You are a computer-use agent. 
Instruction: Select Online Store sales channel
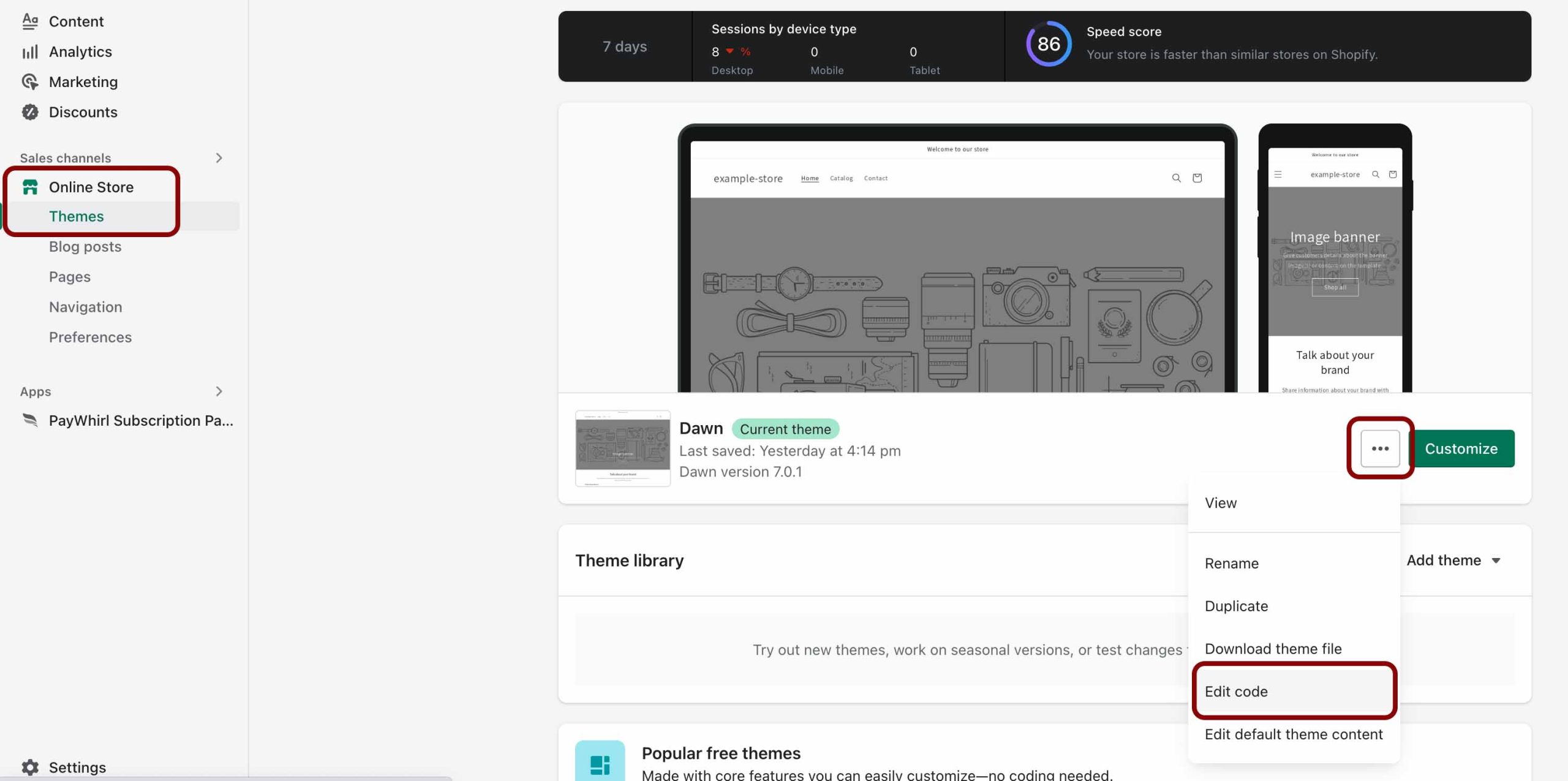[91, 187]
